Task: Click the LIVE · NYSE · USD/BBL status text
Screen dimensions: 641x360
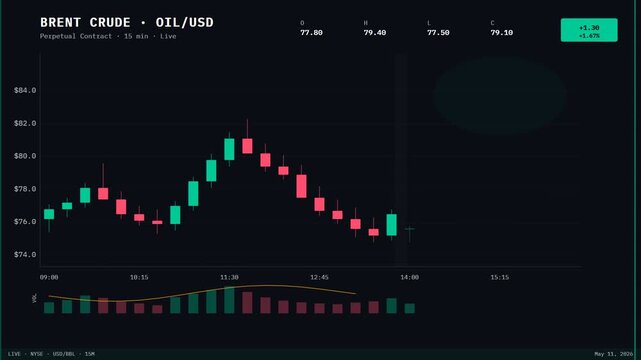Action: tap(51, 354)
